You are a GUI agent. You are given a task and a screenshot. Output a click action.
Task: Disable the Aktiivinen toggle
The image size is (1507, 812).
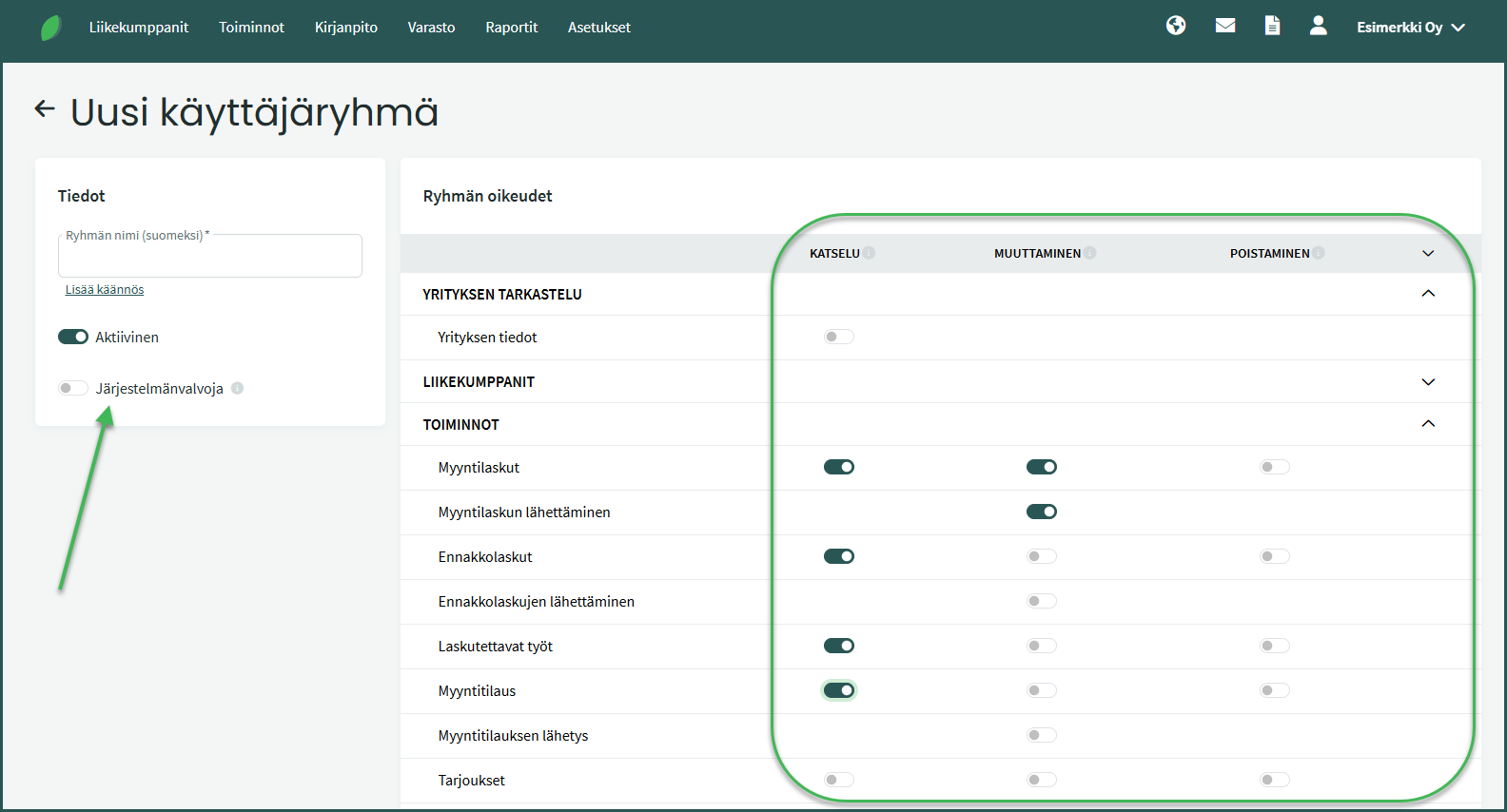pos(73,337)
